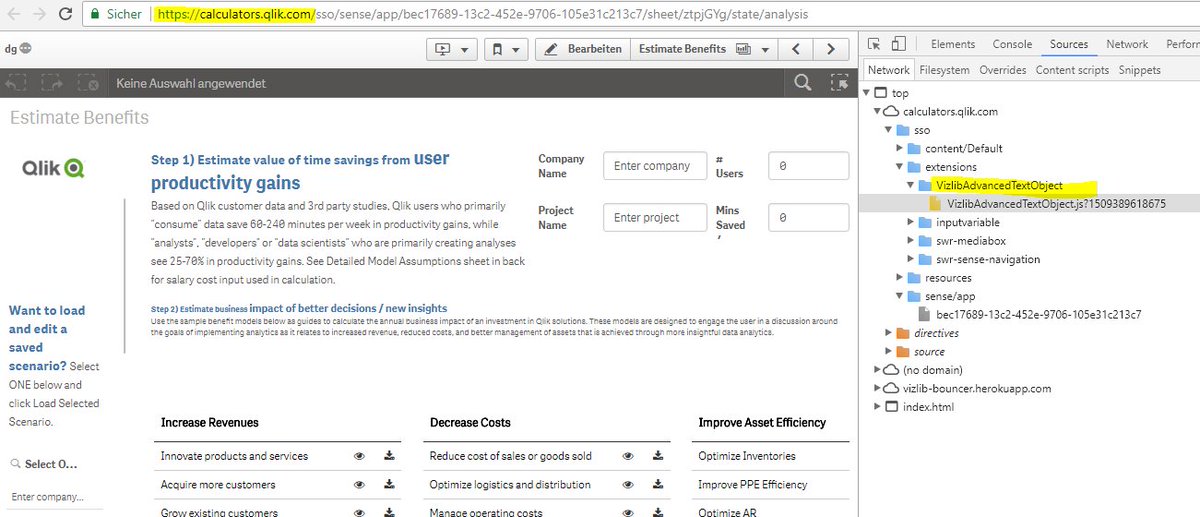
Task: View Acquire more customers model
Action: point(359,485)
